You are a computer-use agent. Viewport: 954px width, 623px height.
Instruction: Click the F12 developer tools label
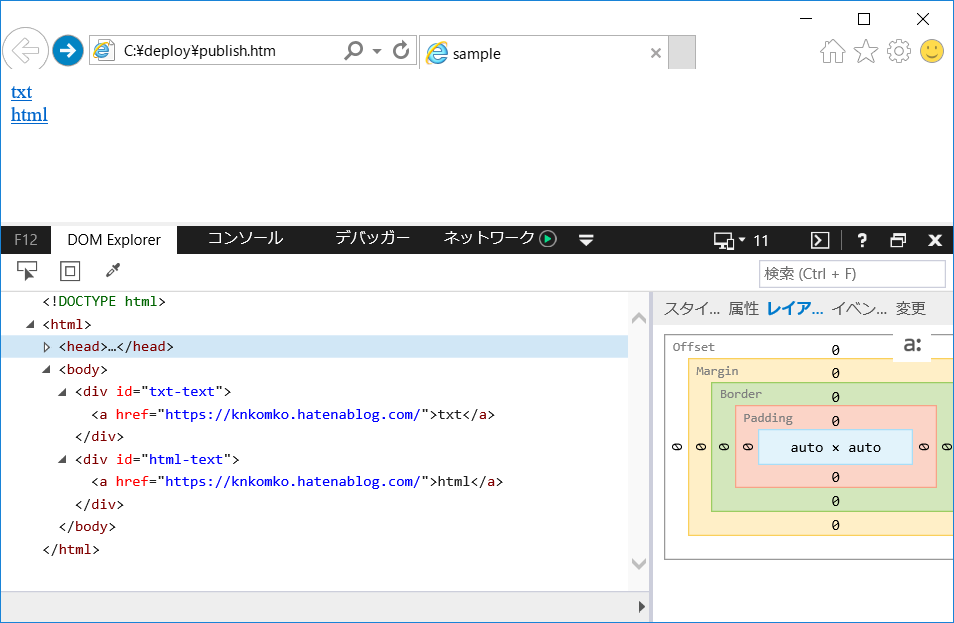pos(26,240)
